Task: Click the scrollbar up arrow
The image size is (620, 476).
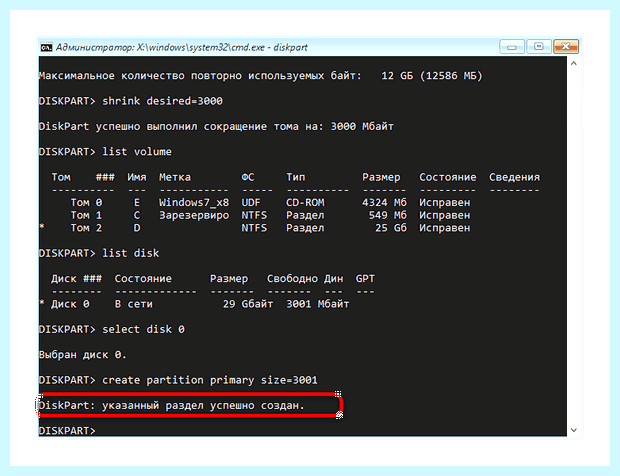Action: click(574, 63)
